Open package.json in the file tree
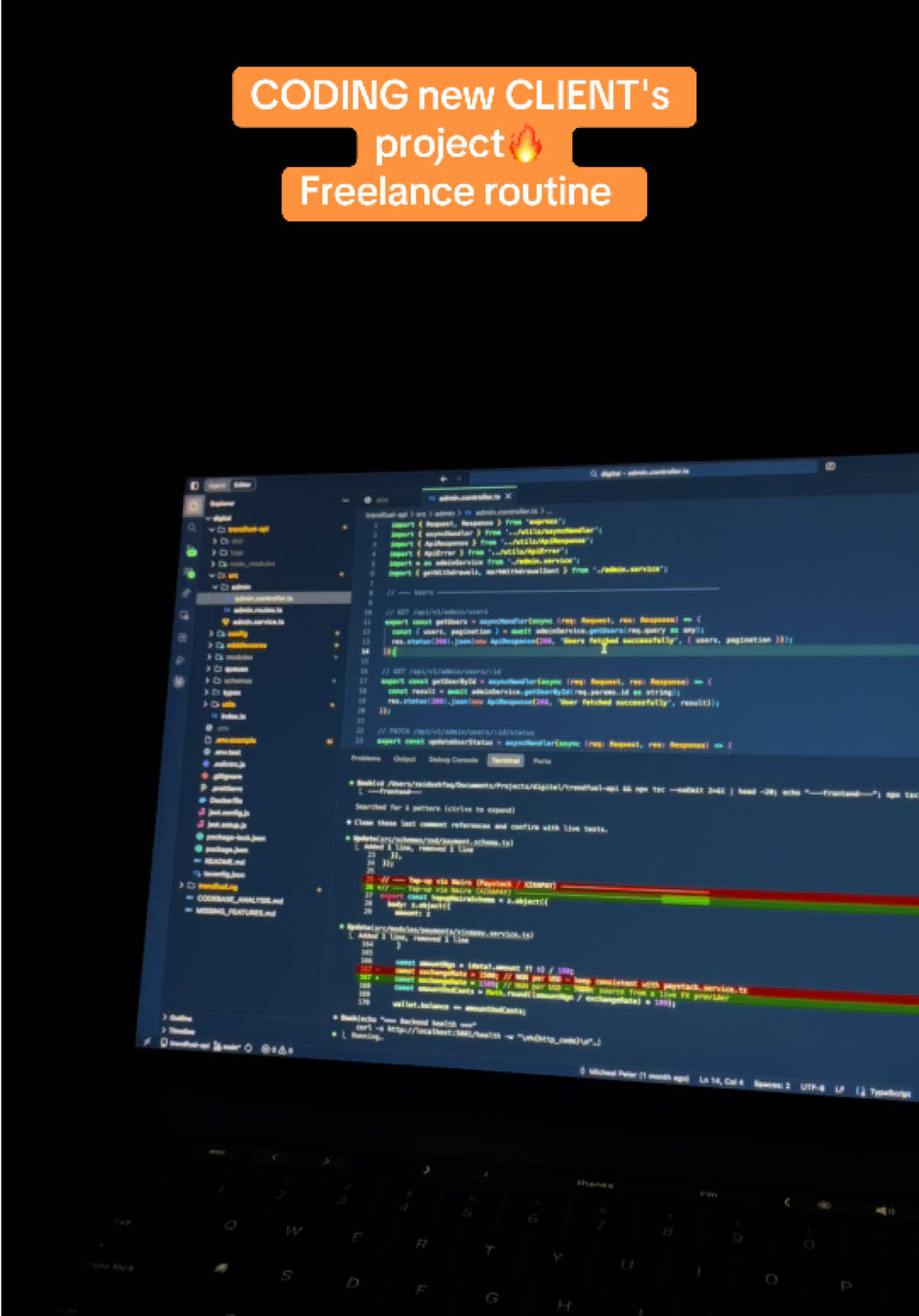 (x=222, y=849)
